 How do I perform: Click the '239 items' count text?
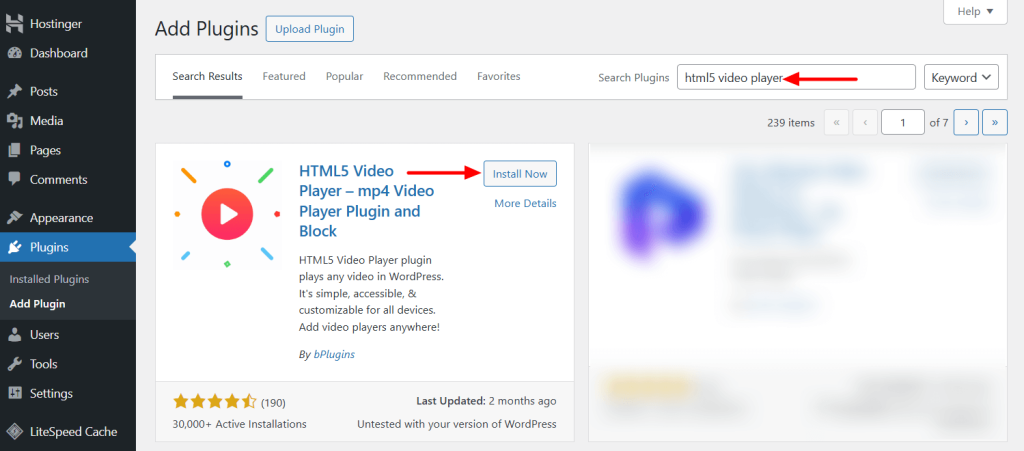click(791, 123)
